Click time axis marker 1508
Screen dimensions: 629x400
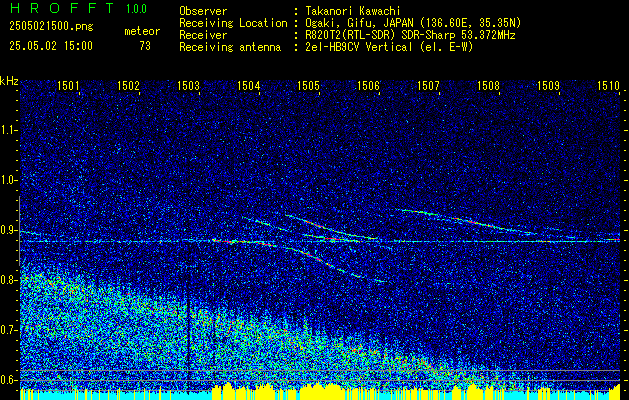point(488,85)
